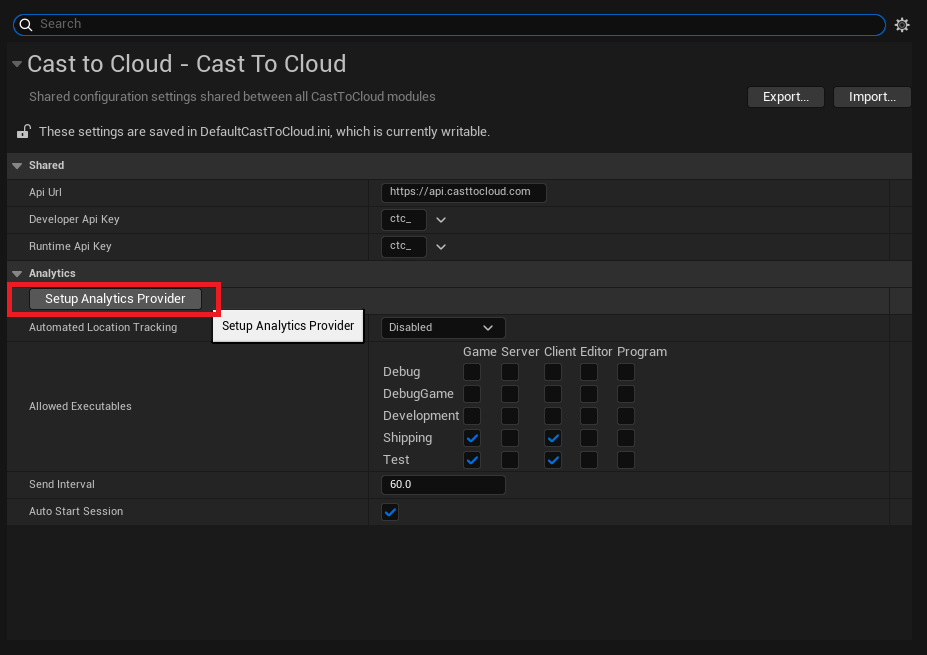Open the settings gear icon
927x655 pixels.
pos(902,25)
